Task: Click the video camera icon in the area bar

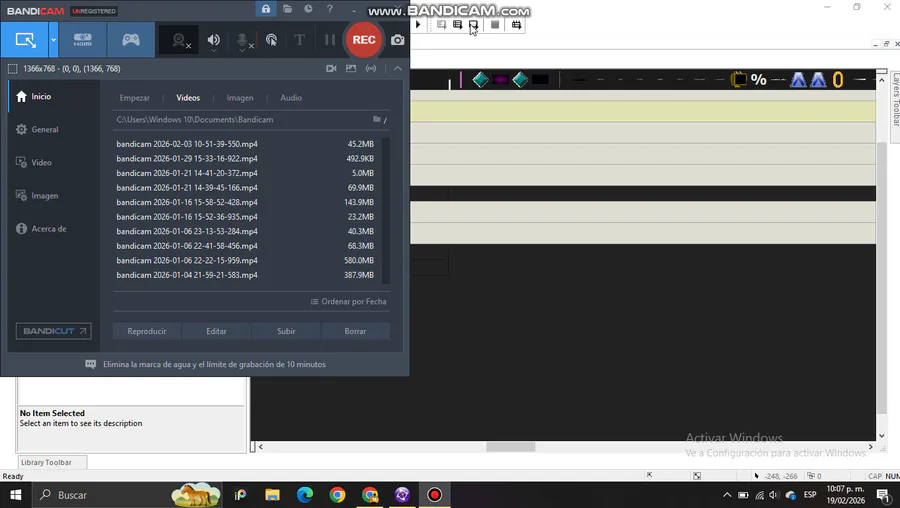Action: click(331, 68)
